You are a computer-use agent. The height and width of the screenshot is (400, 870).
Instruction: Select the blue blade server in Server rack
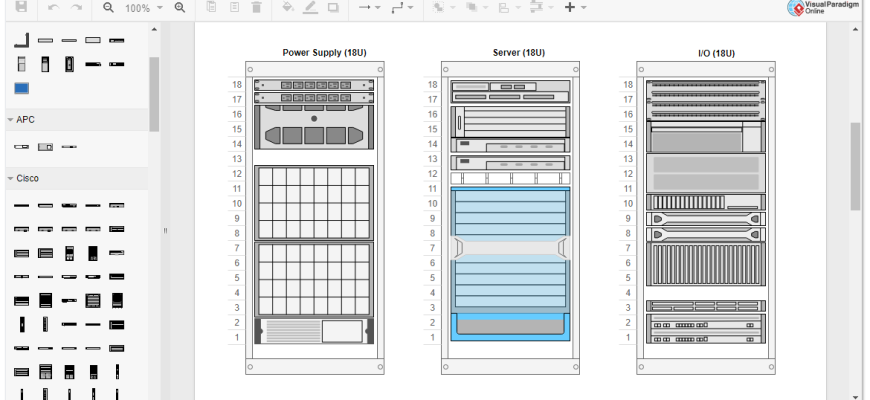click(510, 214)
